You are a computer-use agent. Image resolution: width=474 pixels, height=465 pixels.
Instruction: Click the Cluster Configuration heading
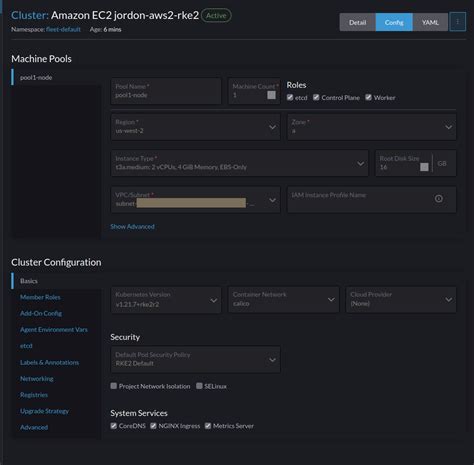pyautogui.click(x=56, y=262)
